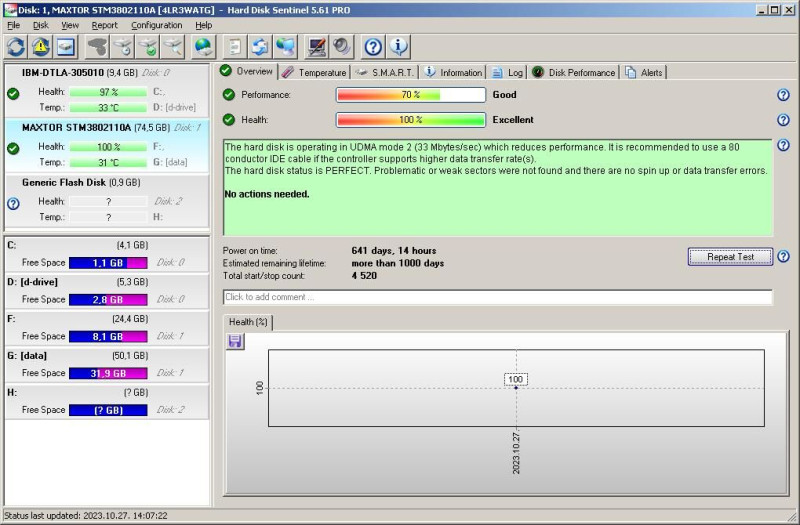Click F: partition free space 8,1 GB bar
The width and height of the screenshot is (800, 525).
[x=108, y=336]
